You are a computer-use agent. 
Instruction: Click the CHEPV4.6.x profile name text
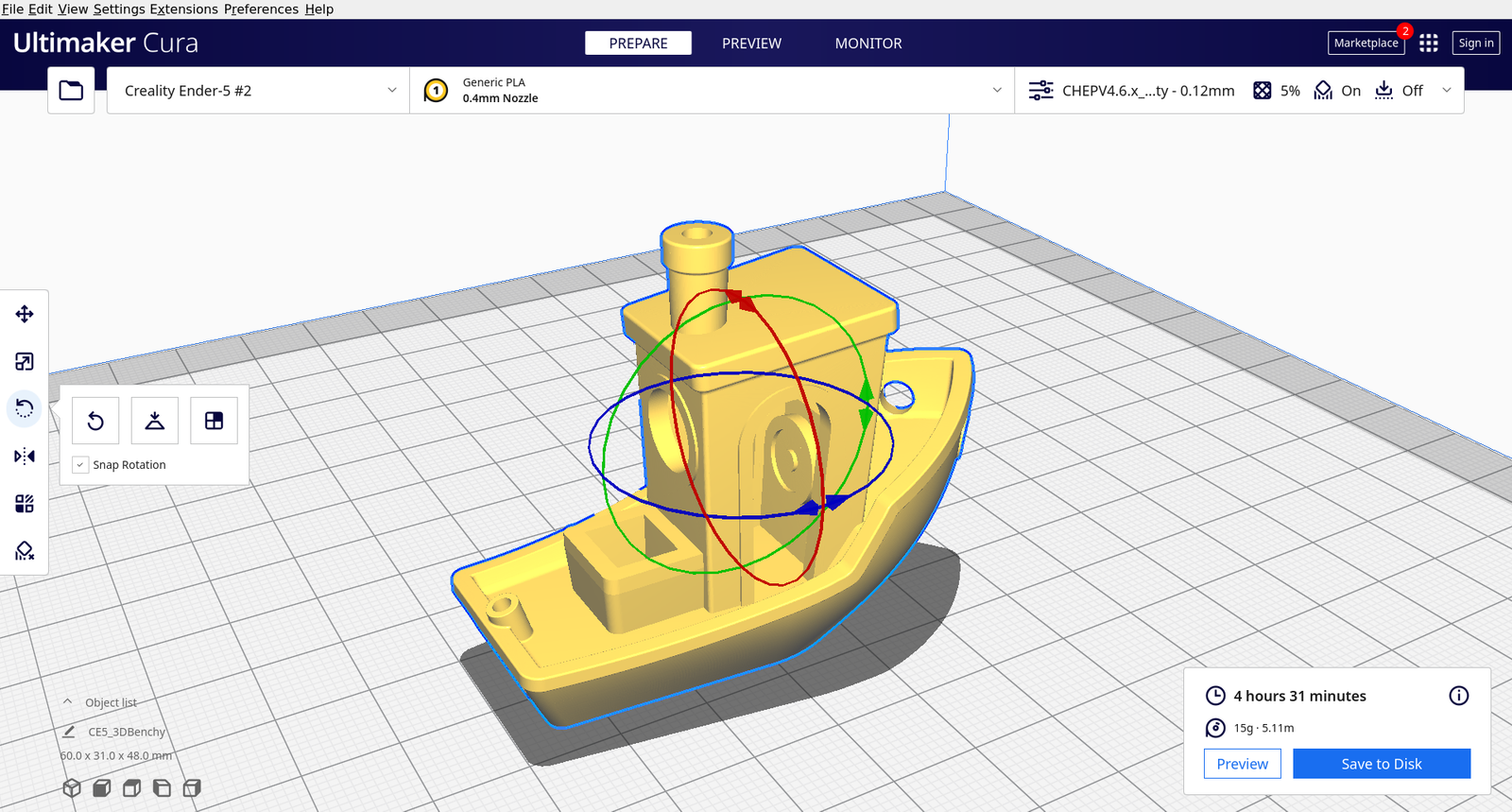point(1148,91)
